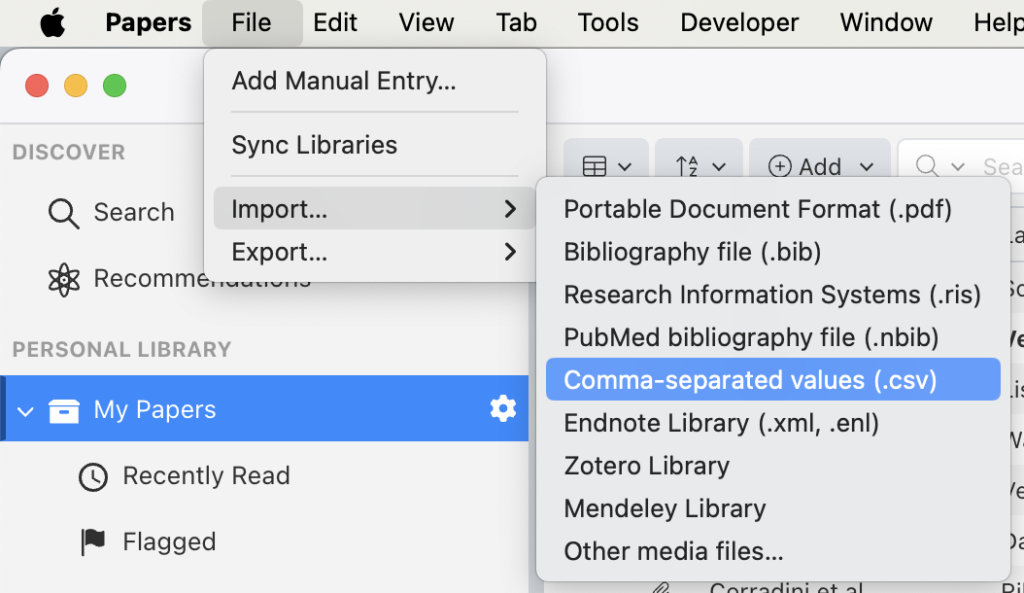Click the Flagged flag icon
The width and height of the screenshot is (1024, 593).
[93, 542]
